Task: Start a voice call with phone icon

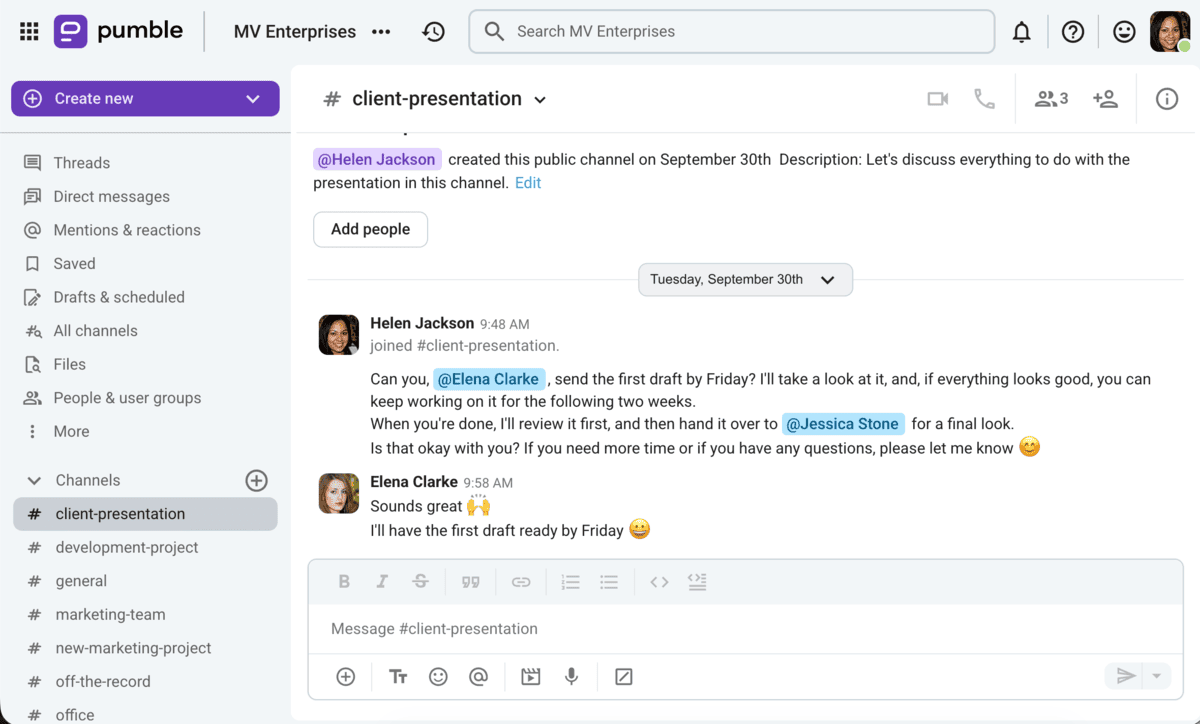Action: tap(985, 99)
